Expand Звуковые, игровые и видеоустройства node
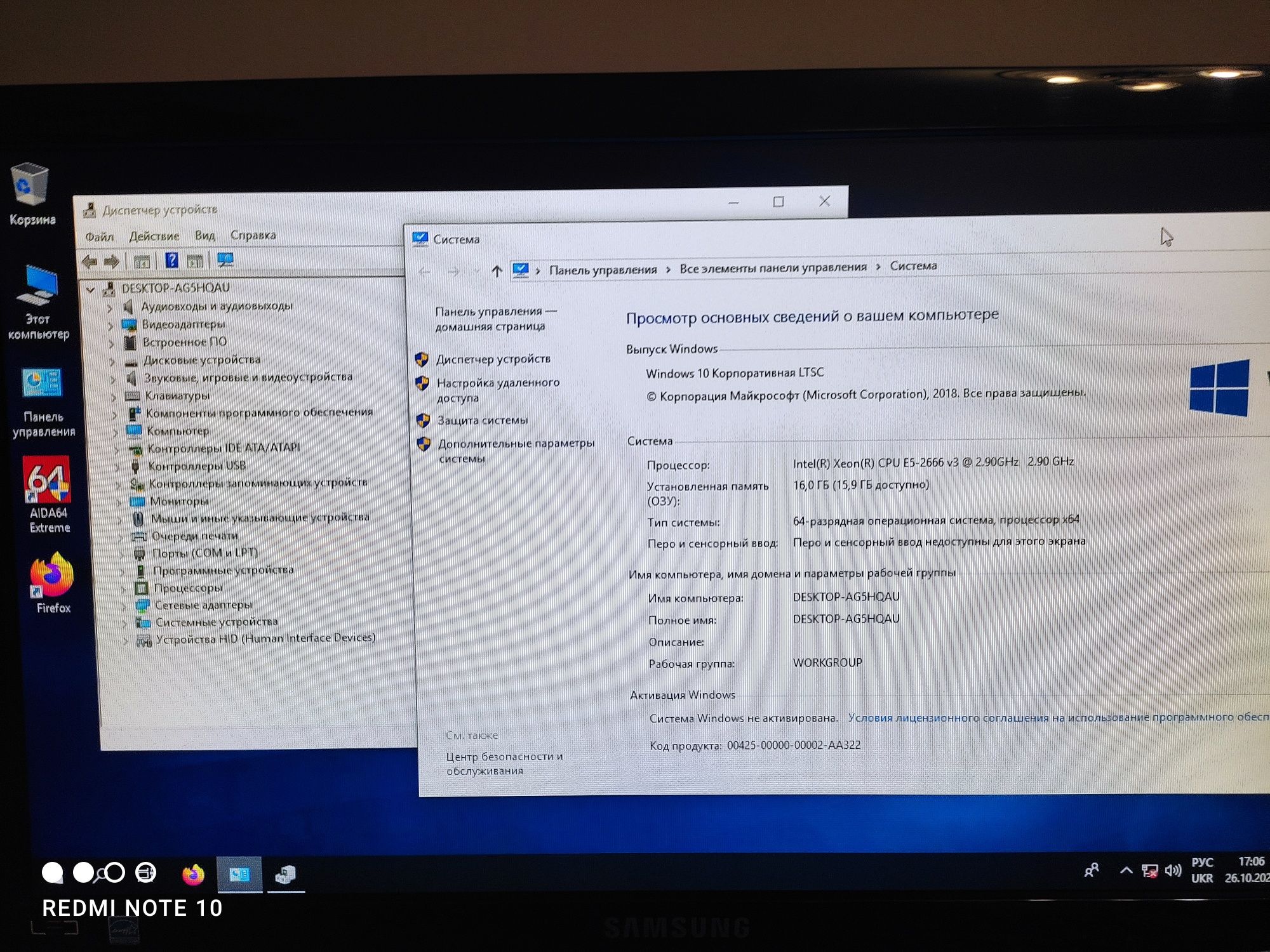Viewport: 1270px width, 952px height. [x=113, y=379]
